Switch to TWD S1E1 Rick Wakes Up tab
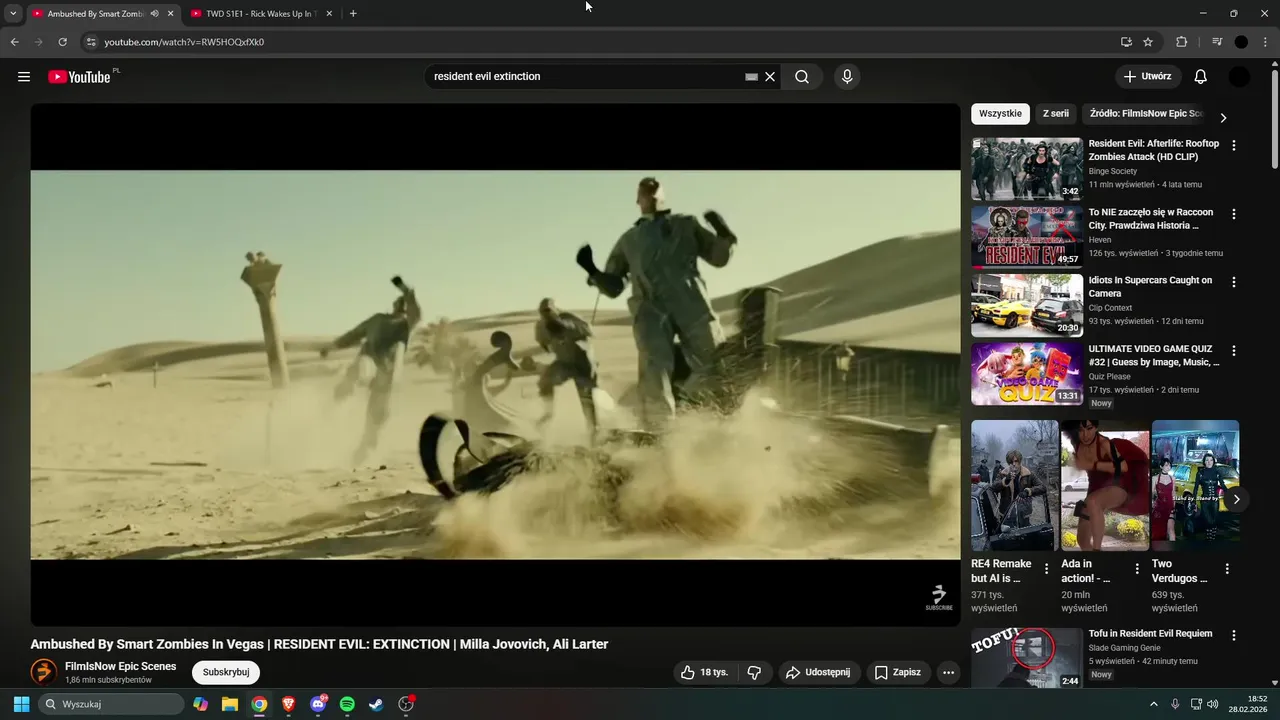This screenshot has height=720, width=1280. click(259, 14)
